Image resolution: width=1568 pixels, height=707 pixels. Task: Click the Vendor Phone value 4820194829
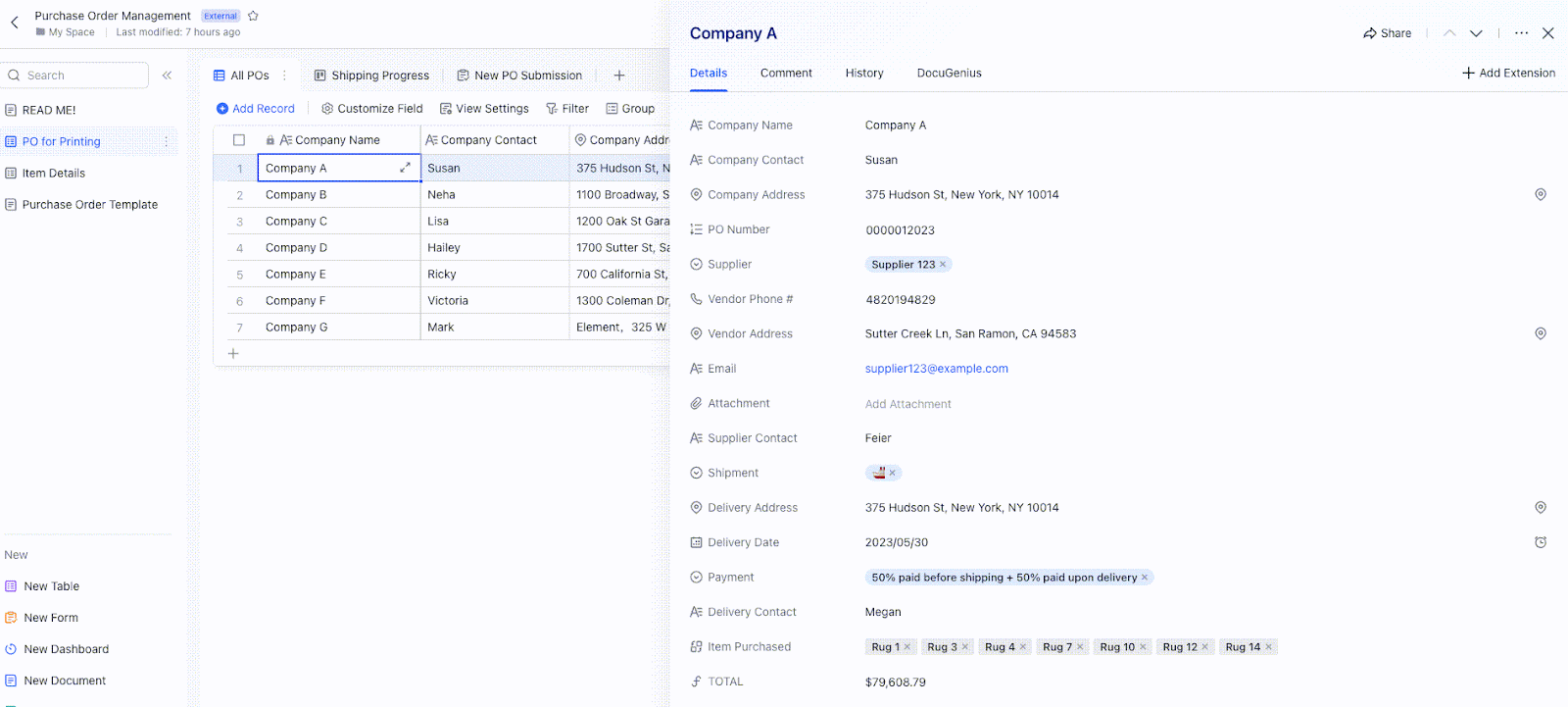(900, 300)
